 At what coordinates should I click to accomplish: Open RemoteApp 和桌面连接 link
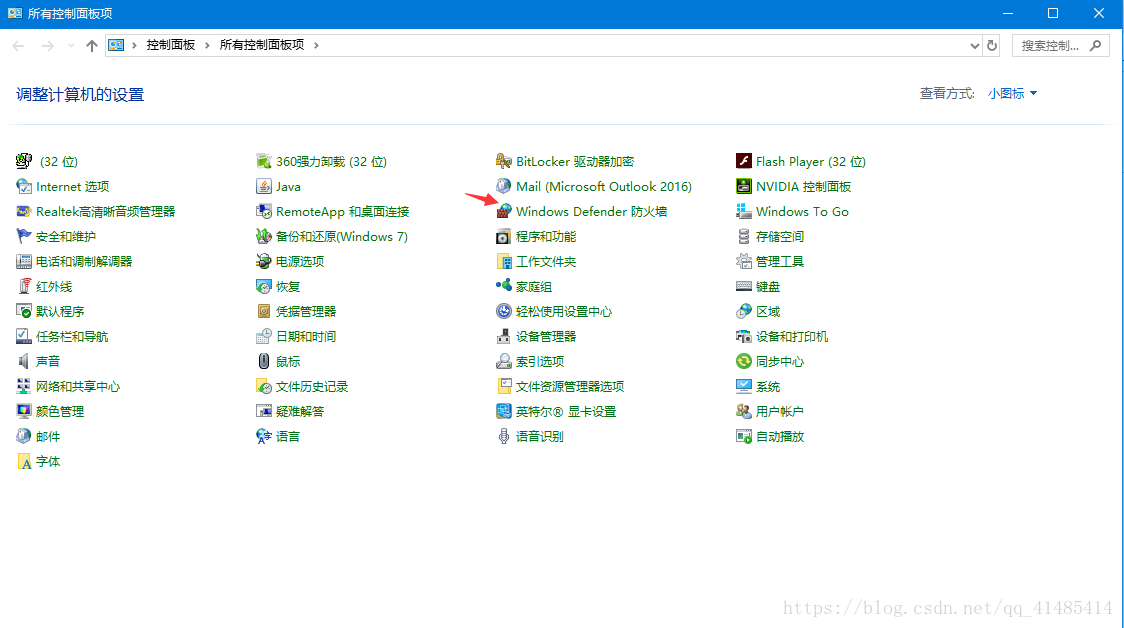point(343,211)
